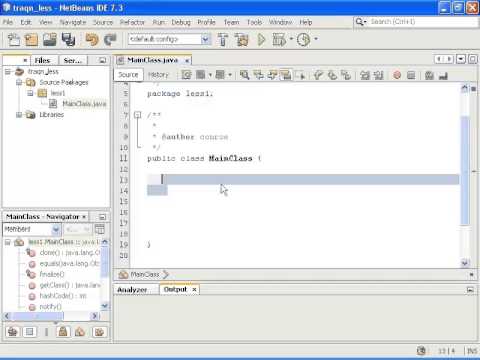This screenshot has height=360, width=480.
Task: Select clone() in the Navigator list
Action: click(70, 253)
